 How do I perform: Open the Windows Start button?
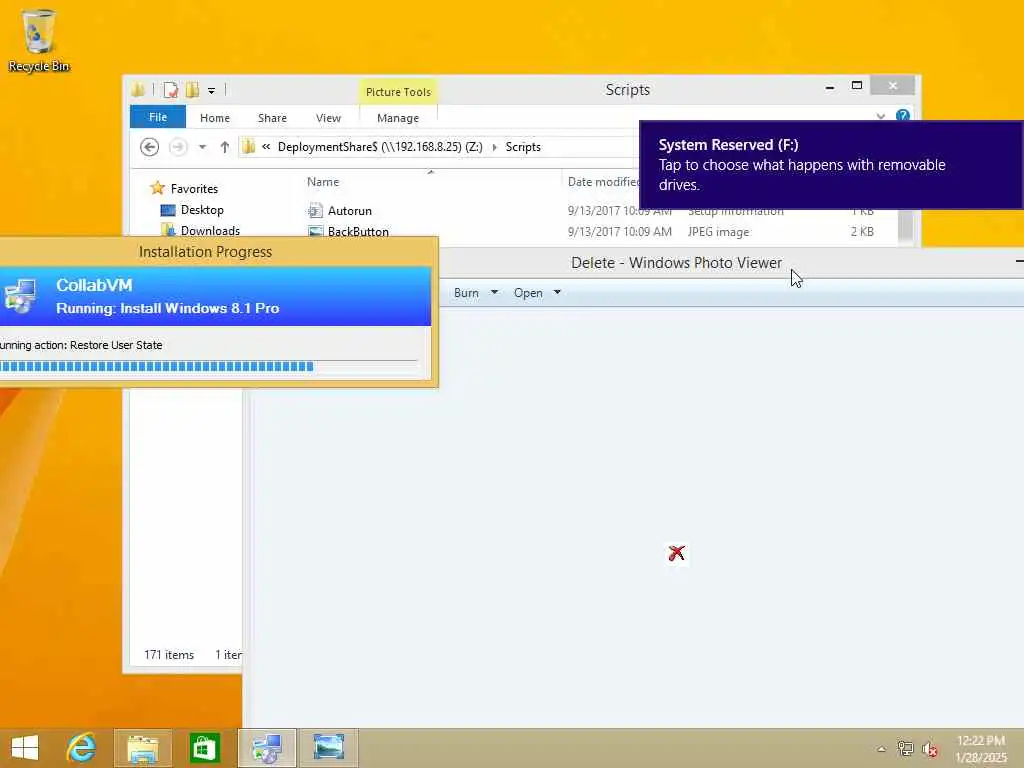(x=25, y=748)
